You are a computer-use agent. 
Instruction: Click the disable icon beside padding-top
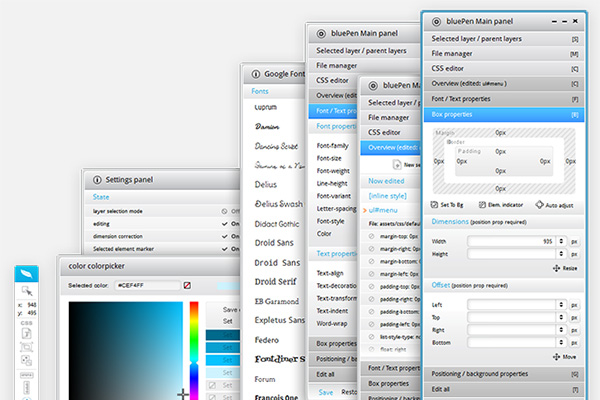pos(371,286)
